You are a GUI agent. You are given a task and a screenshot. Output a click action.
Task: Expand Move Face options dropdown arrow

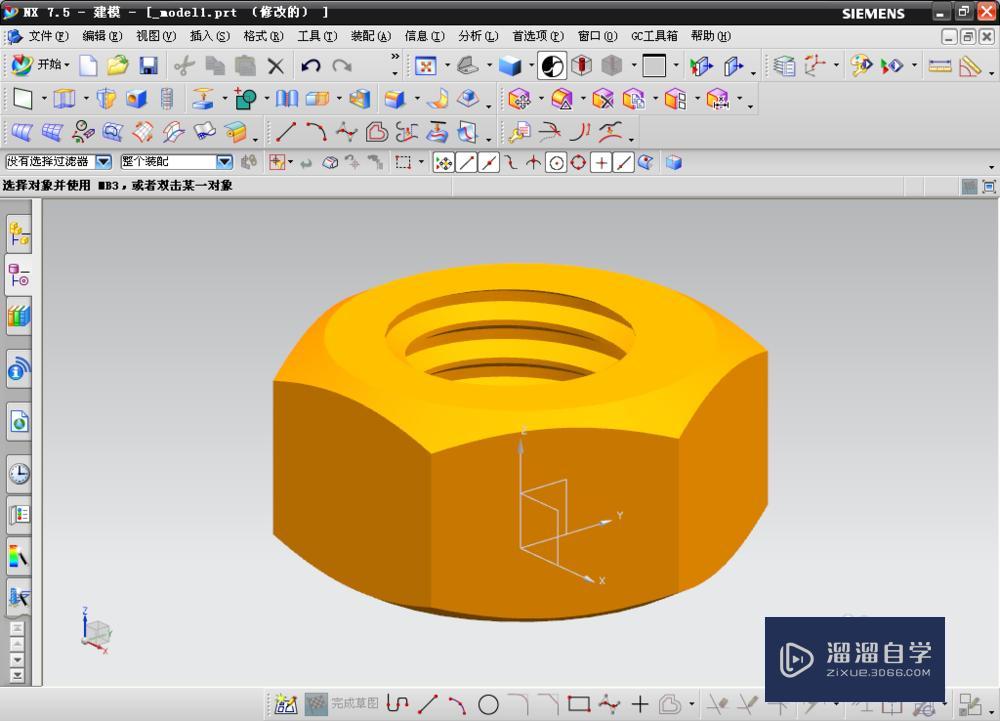(541, 99)
